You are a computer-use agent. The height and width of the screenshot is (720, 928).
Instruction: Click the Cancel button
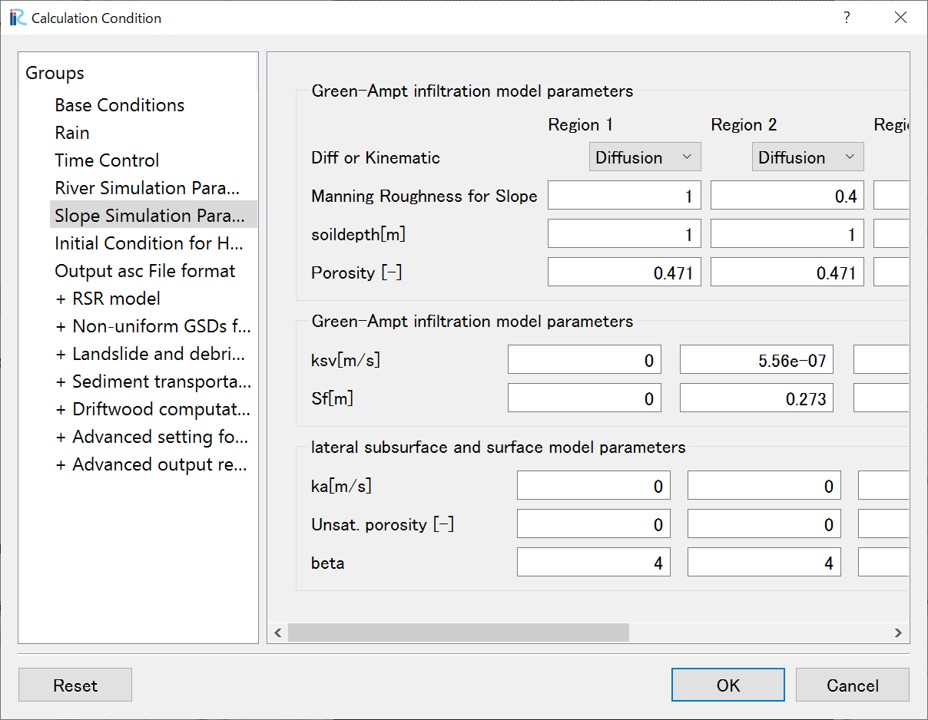pos(852,685)
